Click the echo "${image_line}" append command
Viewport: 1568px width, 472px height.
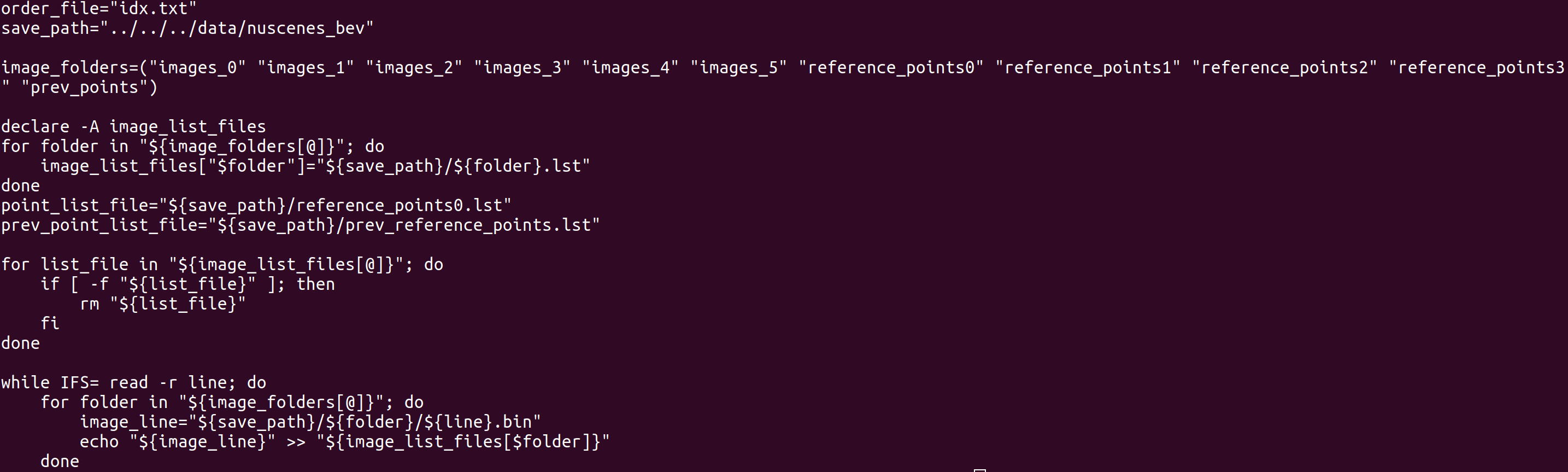(344, 441)
